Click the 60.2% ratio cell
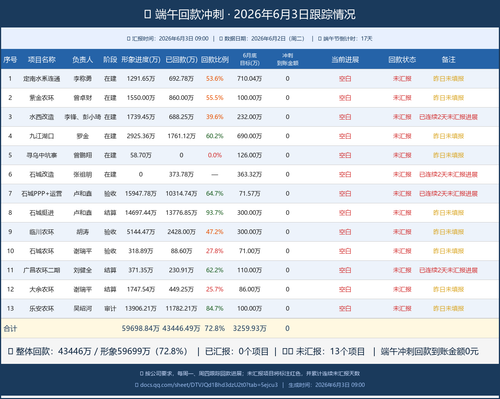This screenshot has width=500, height=399. 215,136
